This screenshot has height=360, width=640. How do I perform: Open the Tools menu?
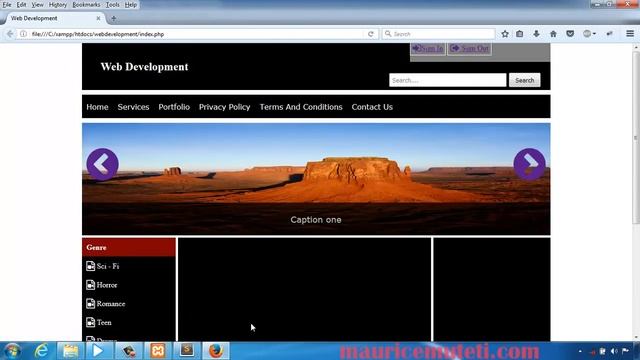coord(113,5)
